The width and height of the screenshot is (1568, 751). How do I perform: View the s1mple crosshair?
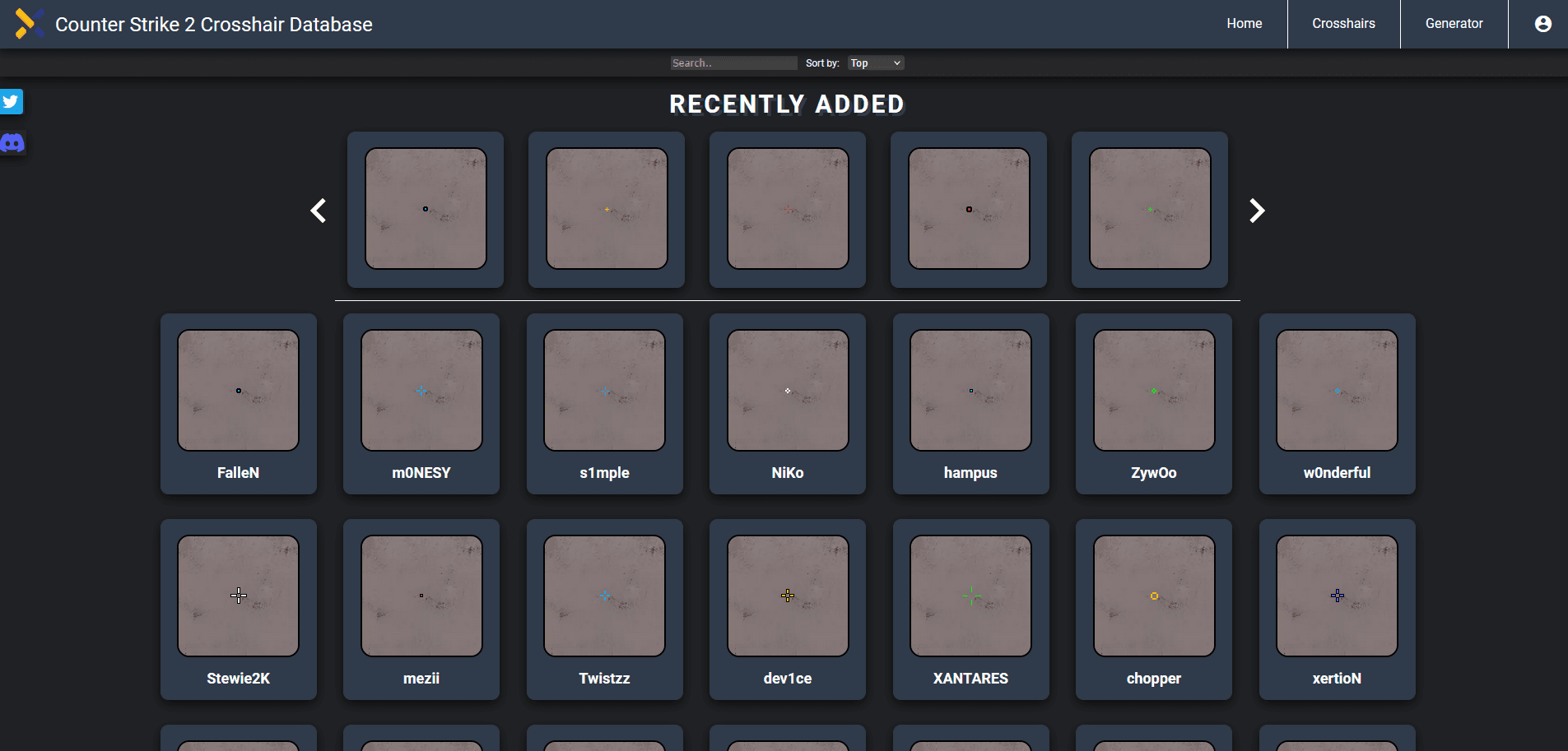(605, 404)
